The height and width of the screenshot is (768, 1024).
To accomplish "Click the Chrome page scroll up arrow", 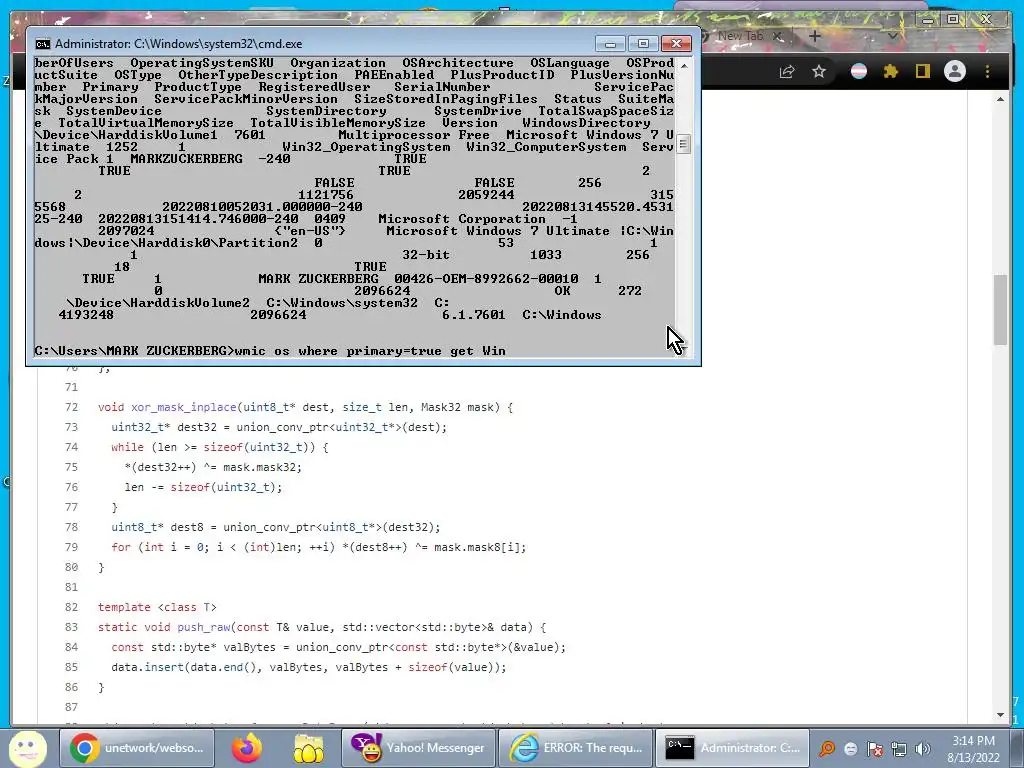I will point(1000,99).
